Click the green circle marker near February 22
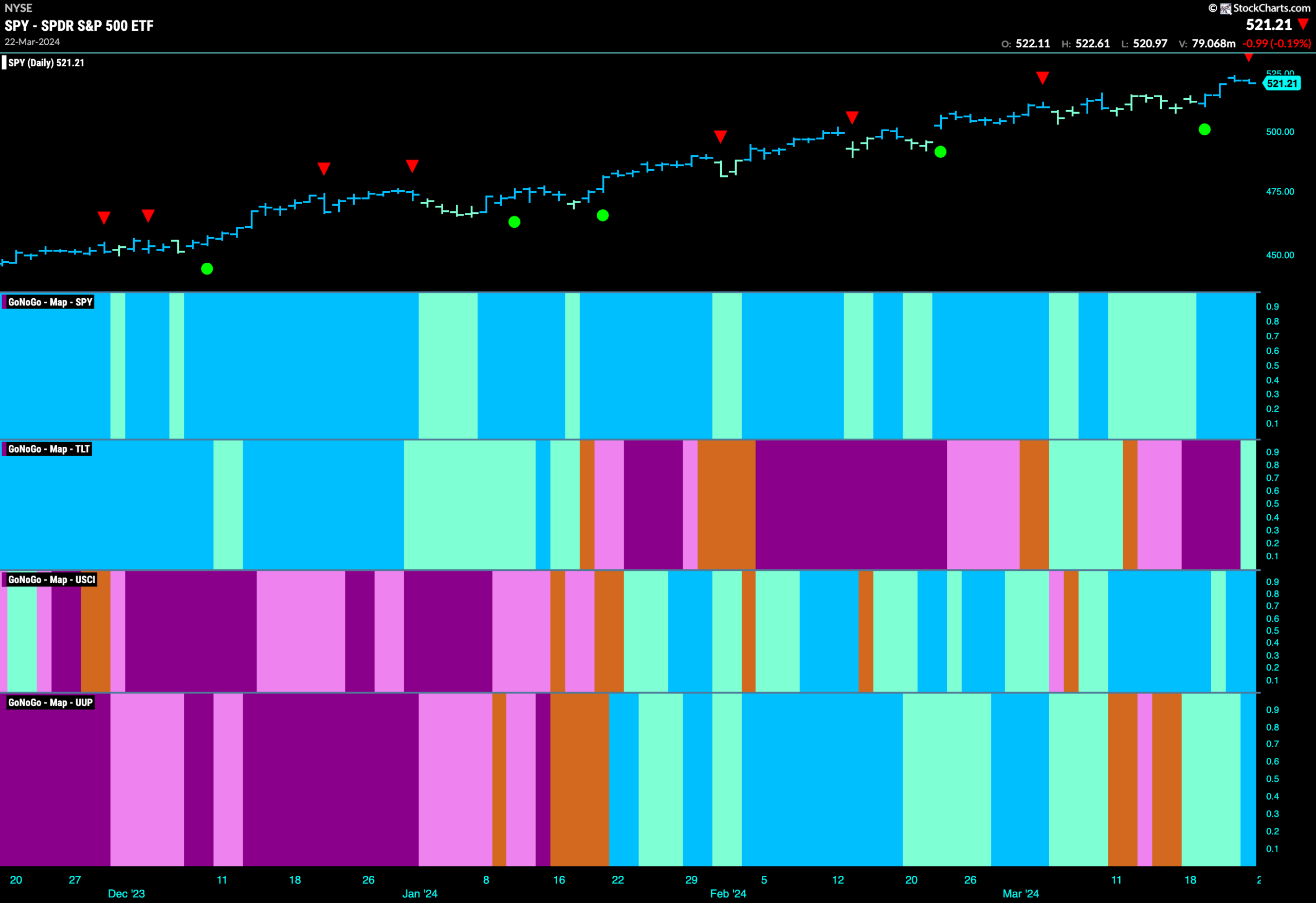Viewport: 1316px width, 903px height. (941, 152)
